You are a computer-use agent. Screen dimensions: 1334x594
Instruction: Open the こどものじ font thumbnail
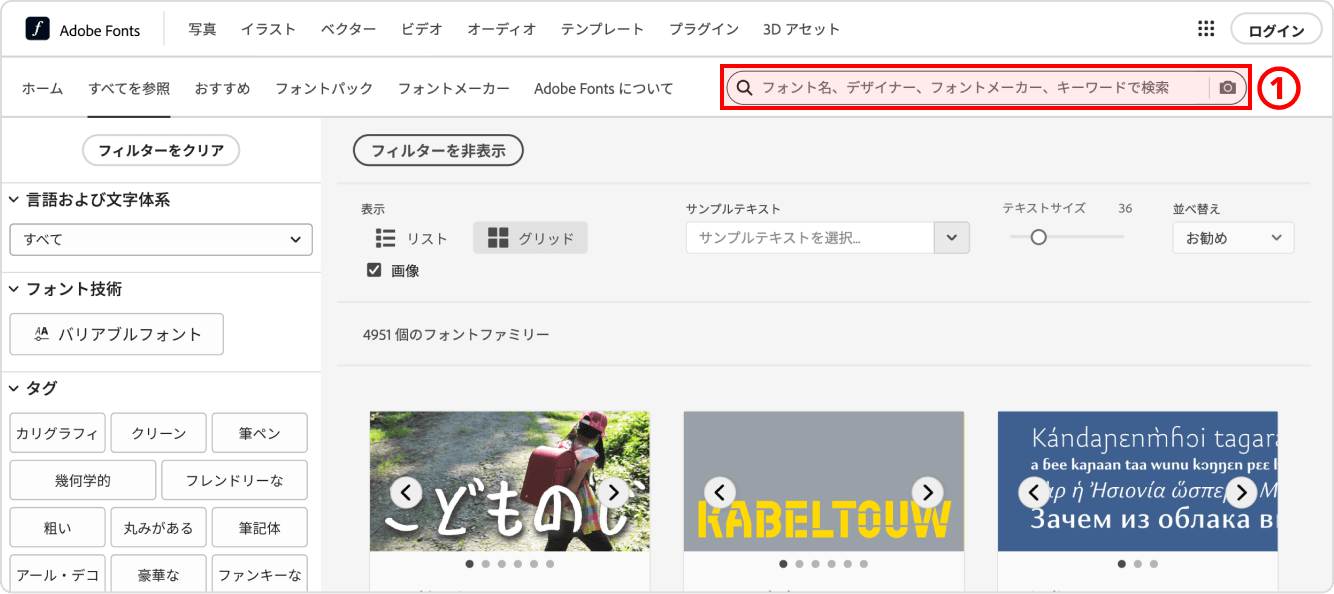click(510, 481)
